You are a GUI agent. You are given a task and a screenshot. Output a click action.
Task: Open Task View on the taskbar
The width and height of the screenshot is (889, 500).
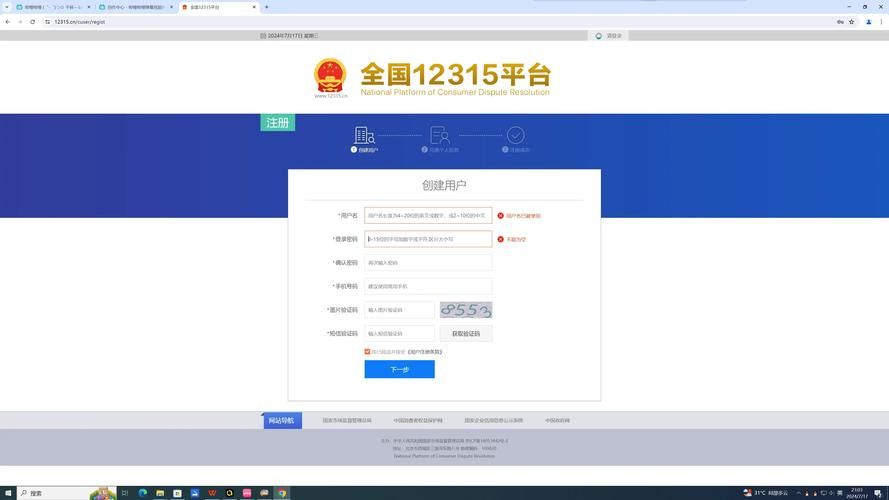tap(125, 493)
